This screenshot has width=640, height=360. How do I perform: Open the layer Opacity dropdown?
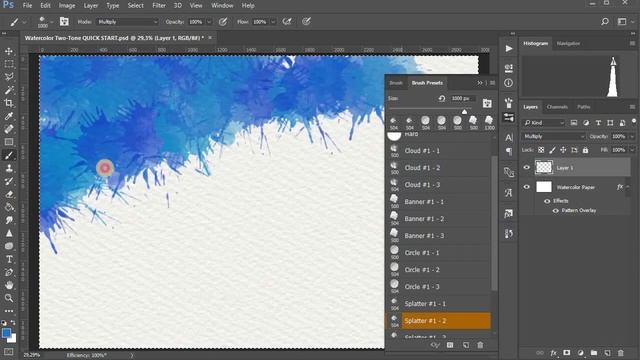point(632,136)
